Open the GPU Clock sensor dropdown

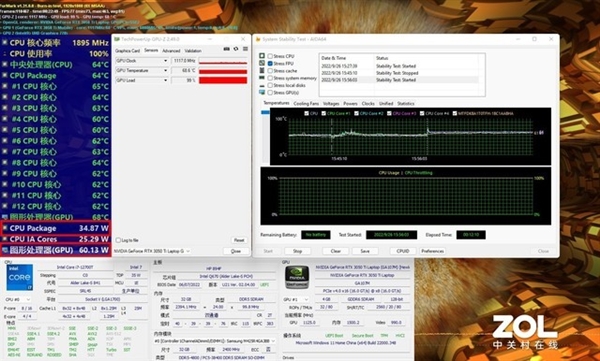coord(142,61)
